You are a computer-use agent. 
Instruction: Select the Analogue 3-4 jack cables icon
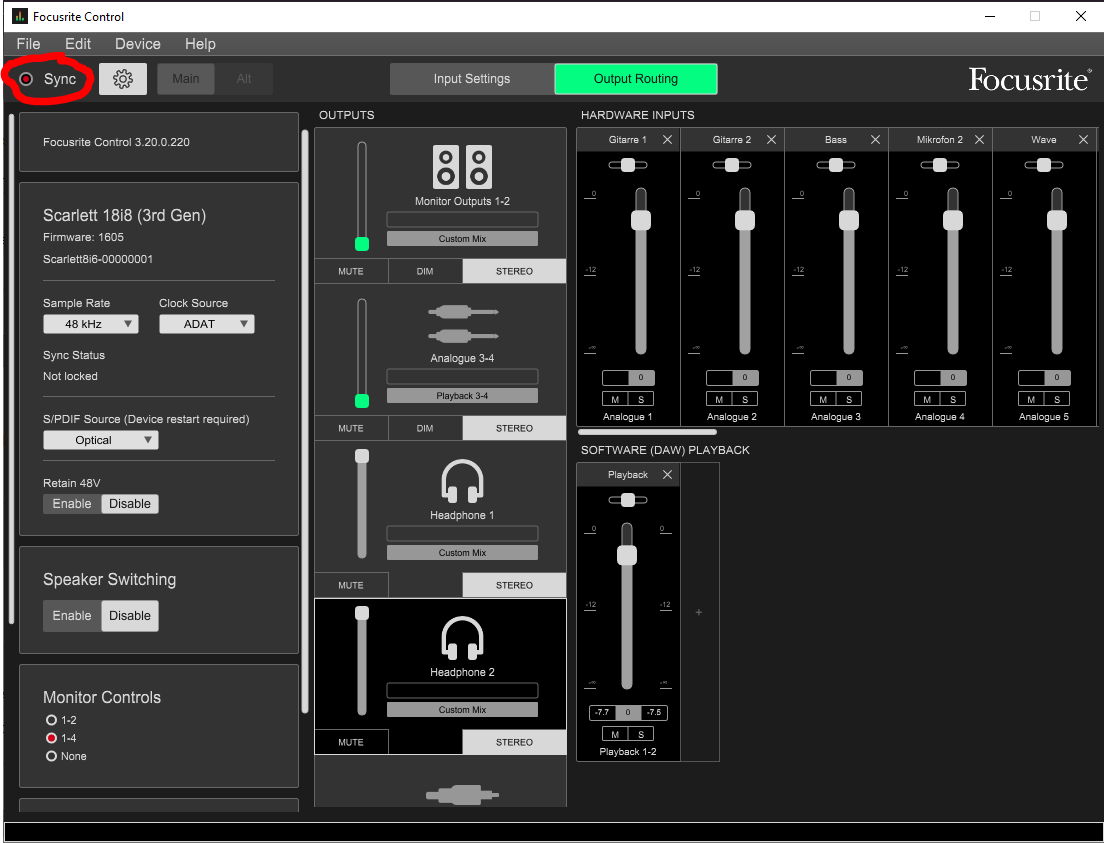[x=463, y=323]
